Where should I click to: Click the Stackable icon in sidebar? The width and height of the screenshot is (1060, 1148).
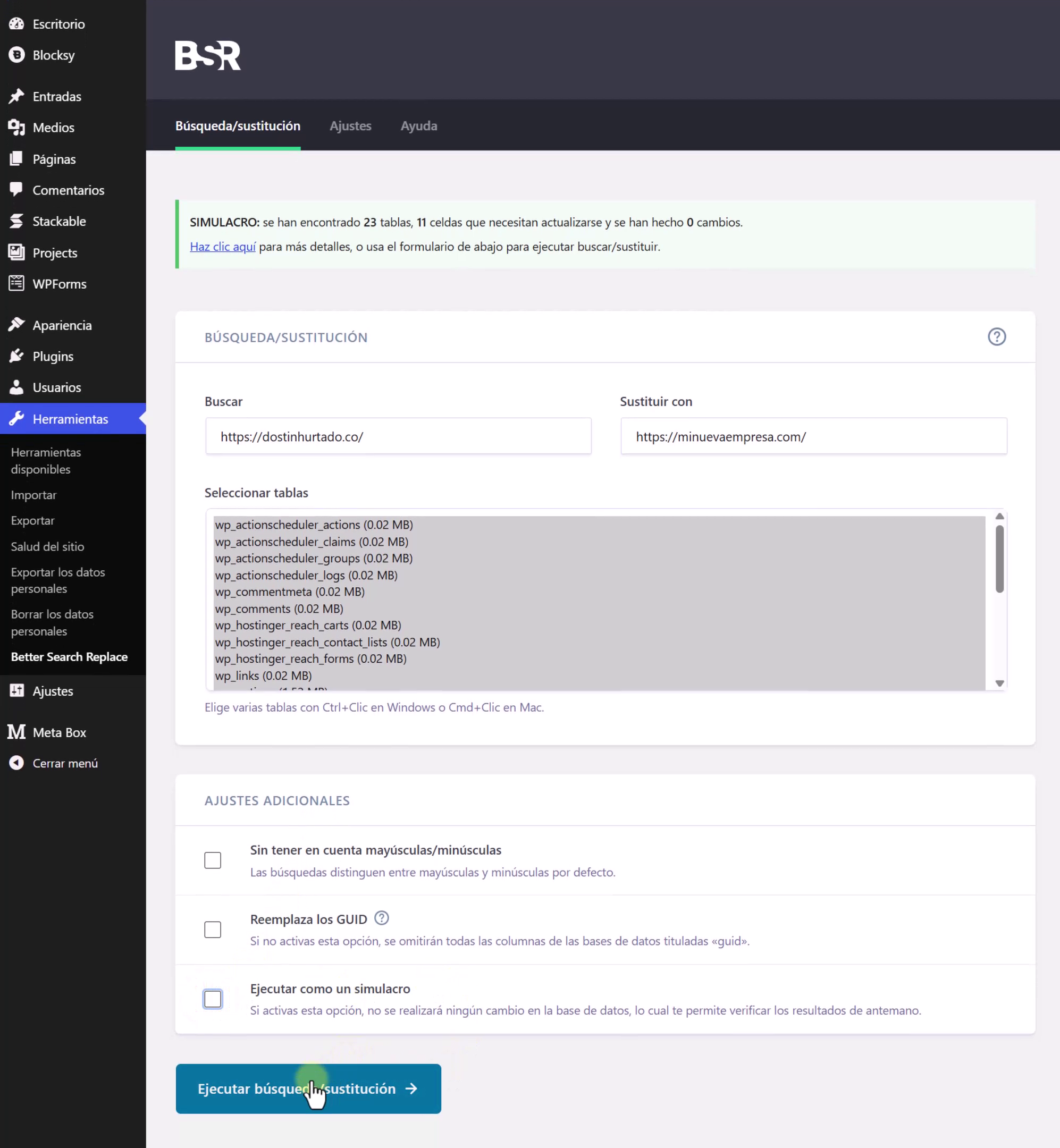coord(16,221)
